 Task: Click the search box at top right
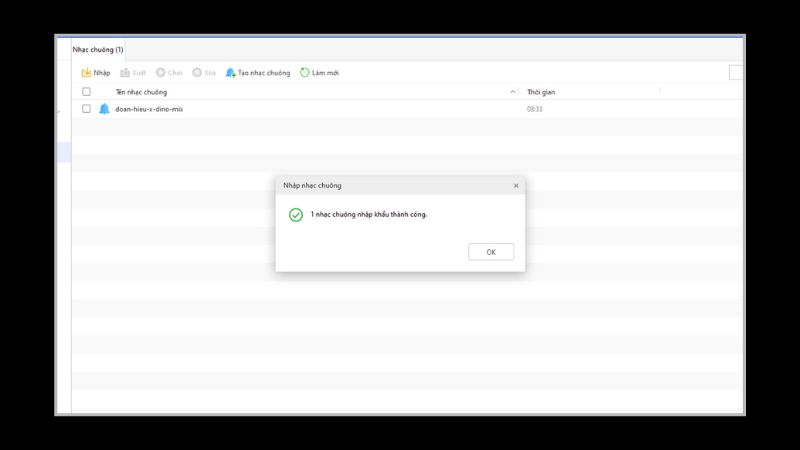[x=736, y=72]
